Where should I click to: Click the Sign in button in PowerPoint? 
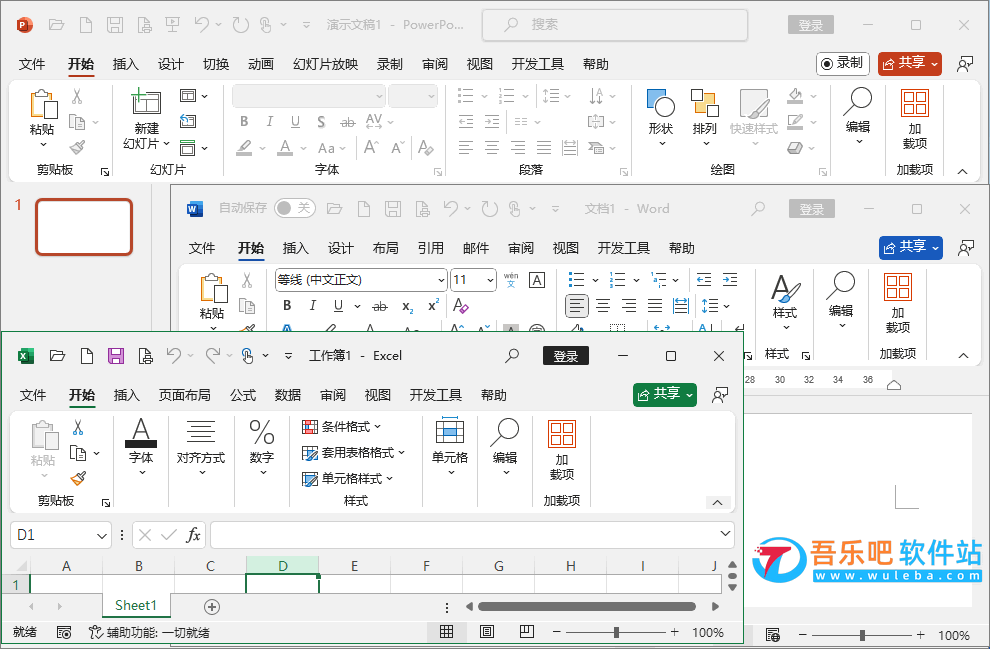coord(811,25)
